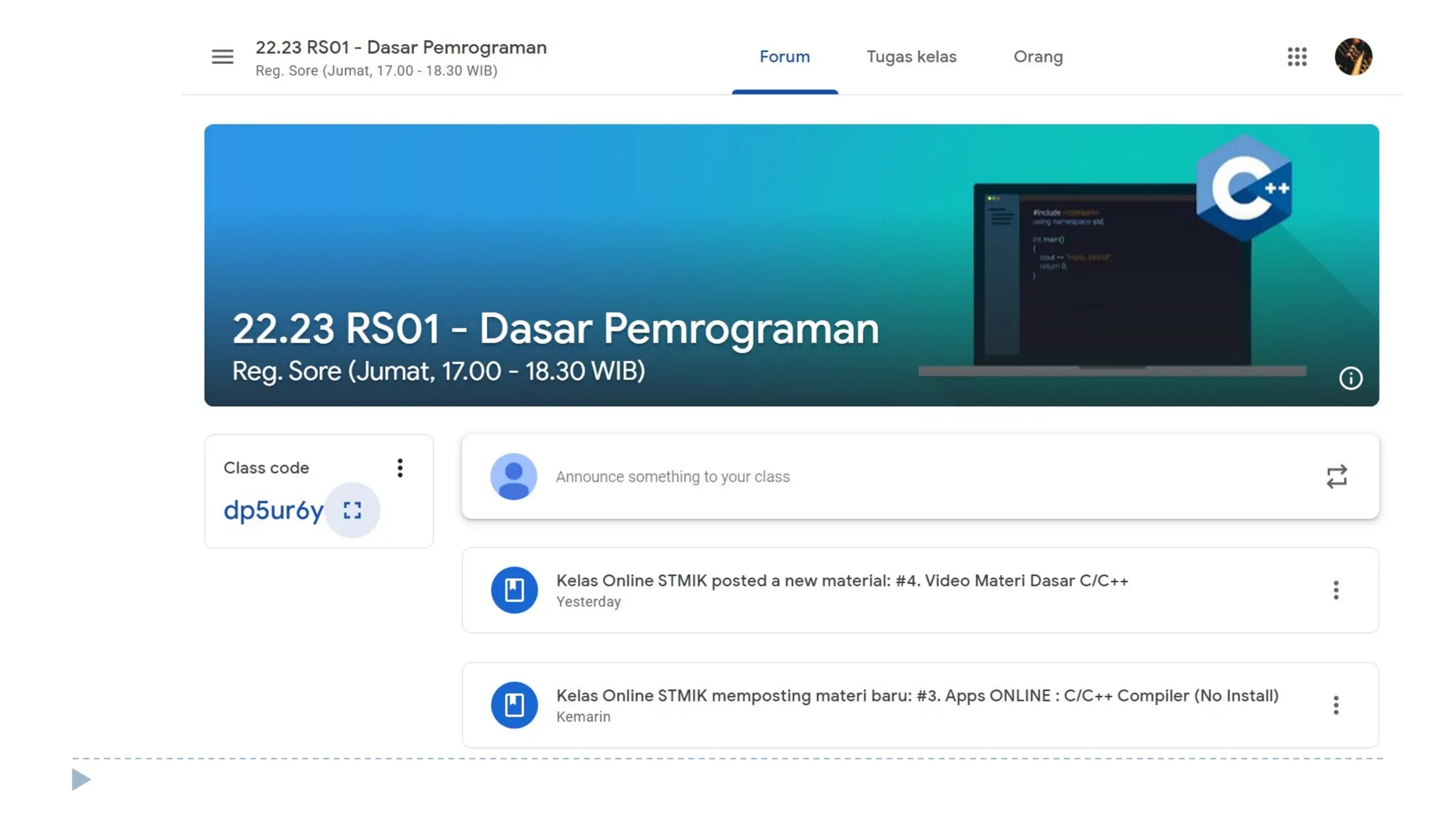
Task: Open the hamburger main menu
Action: coord(223,57)
